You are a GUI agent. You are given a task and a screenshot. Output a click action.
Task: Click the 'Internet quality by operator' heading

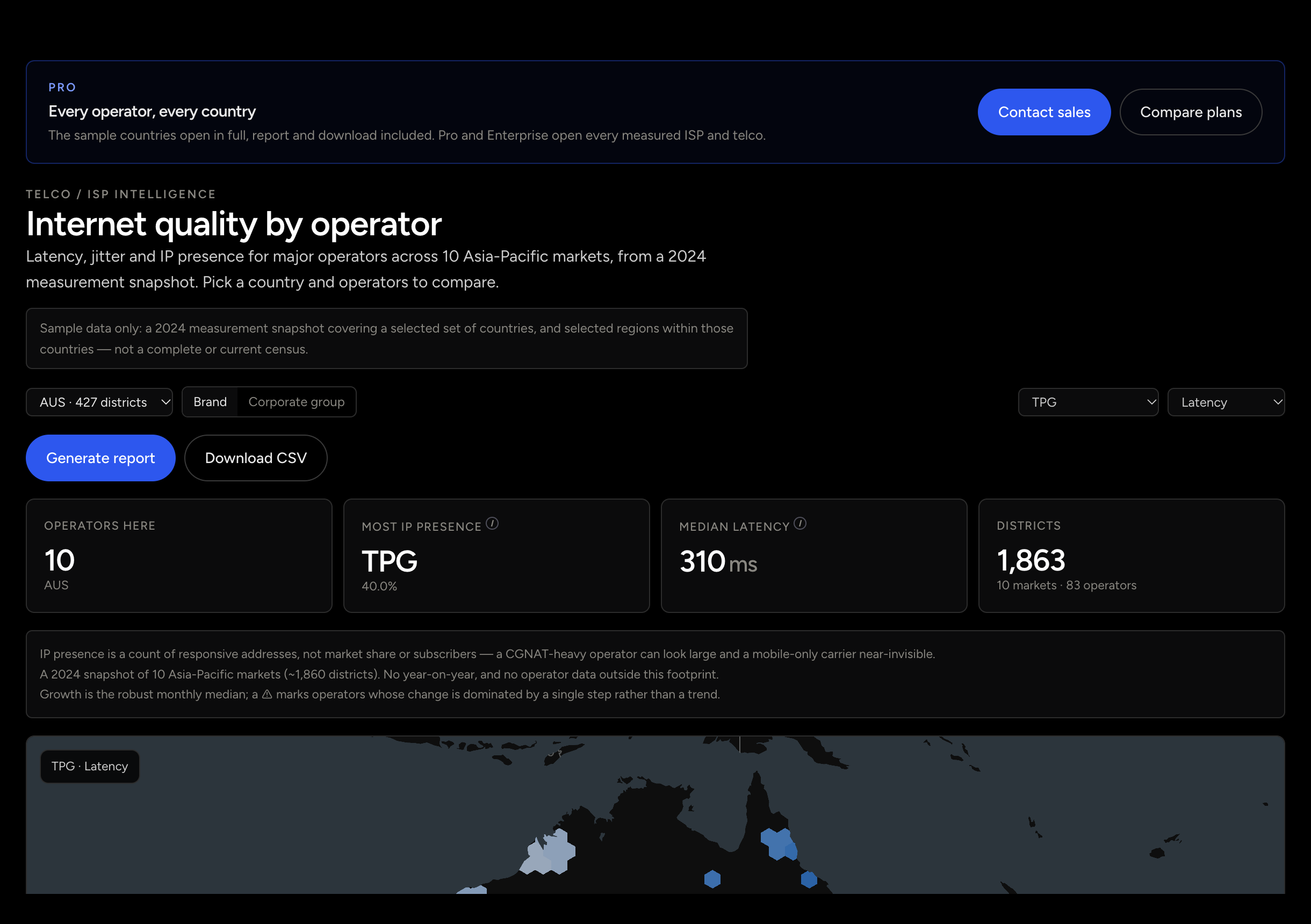234,224
